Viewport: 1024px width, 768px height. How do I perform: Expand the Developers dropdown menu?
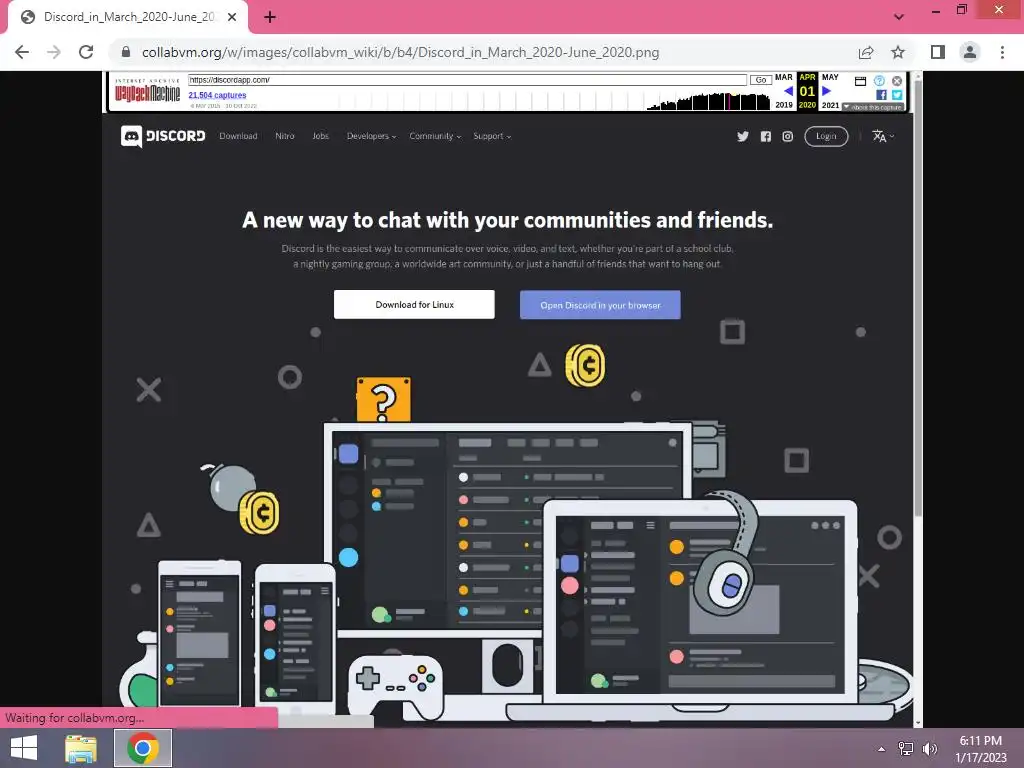[371, 136]
